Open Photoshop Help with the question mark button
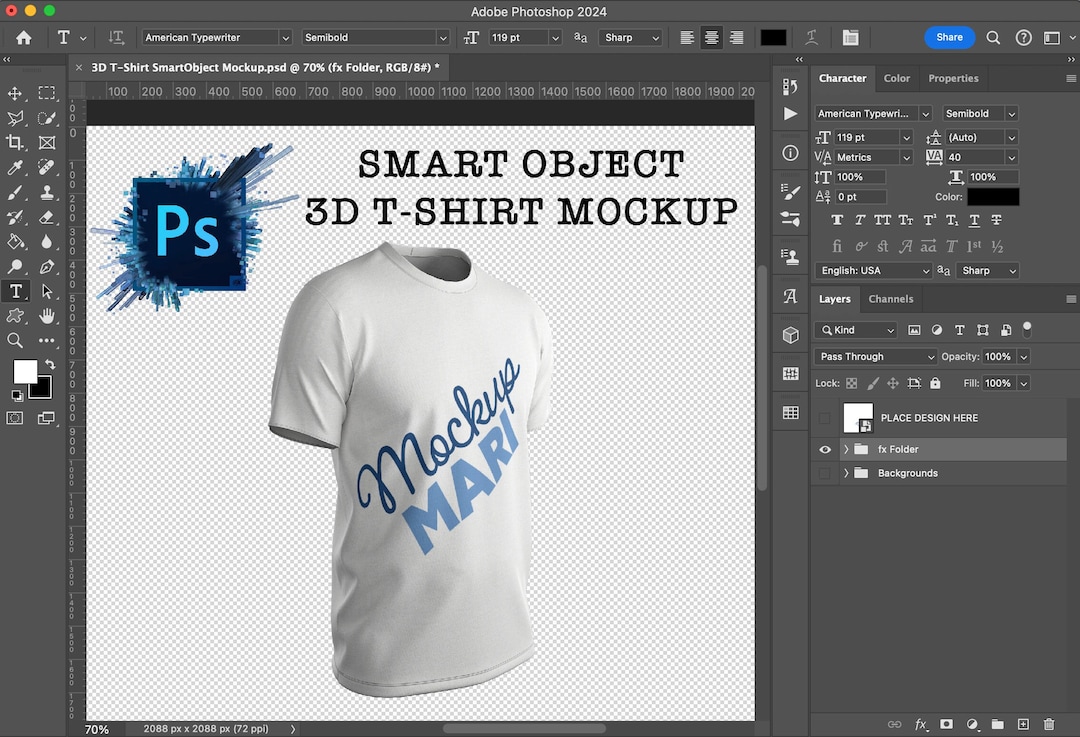Screen dimensions: 1080x737 pyautogui.click(x=1023, y=37)
